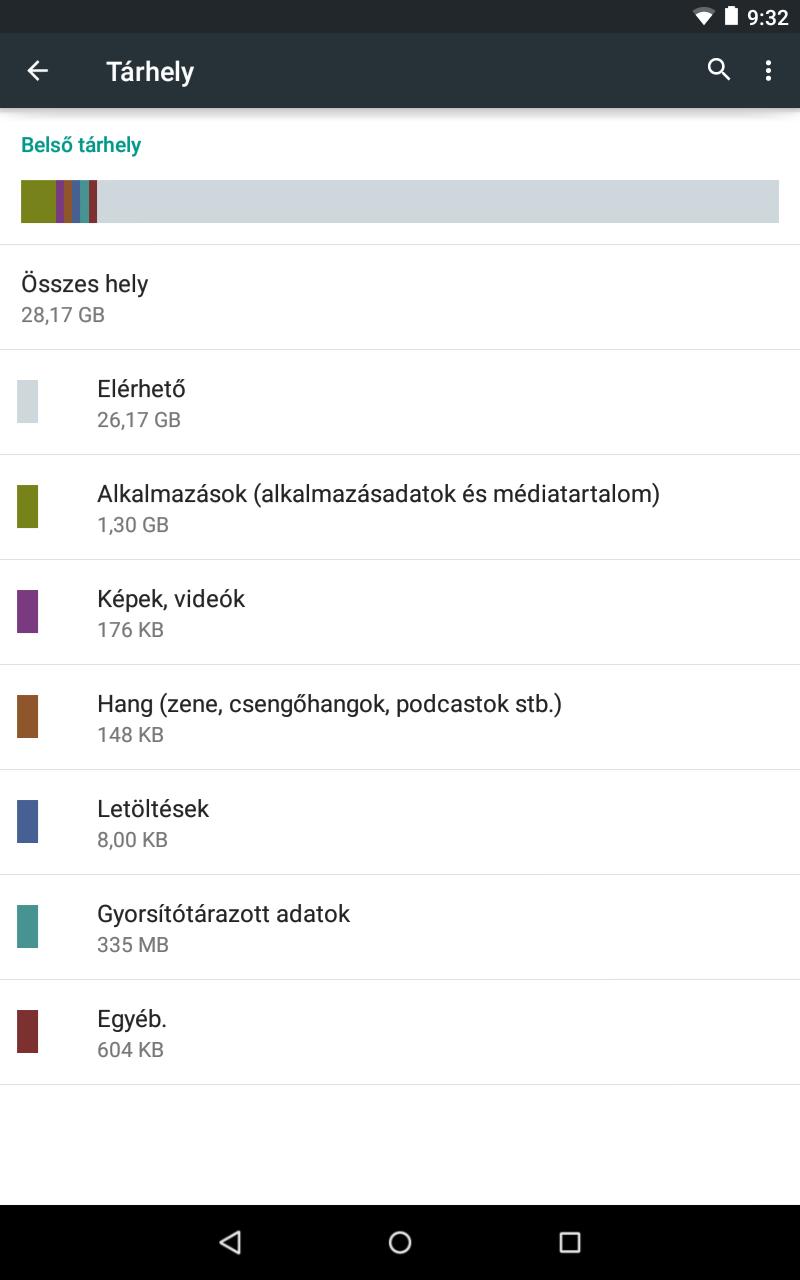Open search with the magnifier icon
Image resolution: width=800 pixels, height=1280 pixels.
pyautogui.click(x=719, y=70)
